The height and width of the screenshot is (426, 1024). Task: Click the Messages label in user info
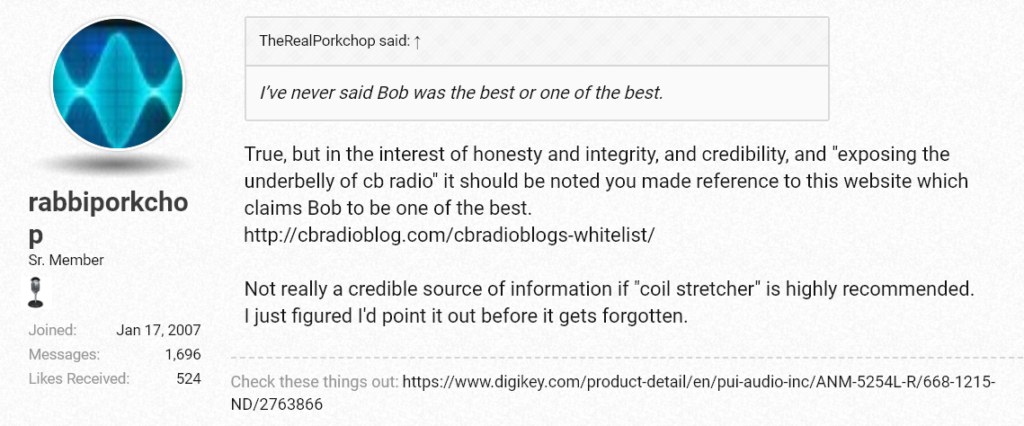point(64,354)
